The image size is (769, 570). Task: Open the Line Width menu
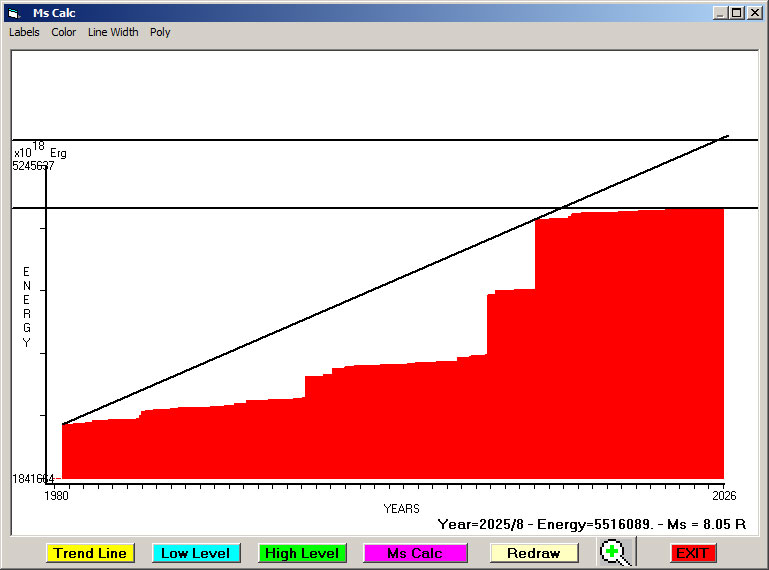pyautogui.click(x=113, y=32)
